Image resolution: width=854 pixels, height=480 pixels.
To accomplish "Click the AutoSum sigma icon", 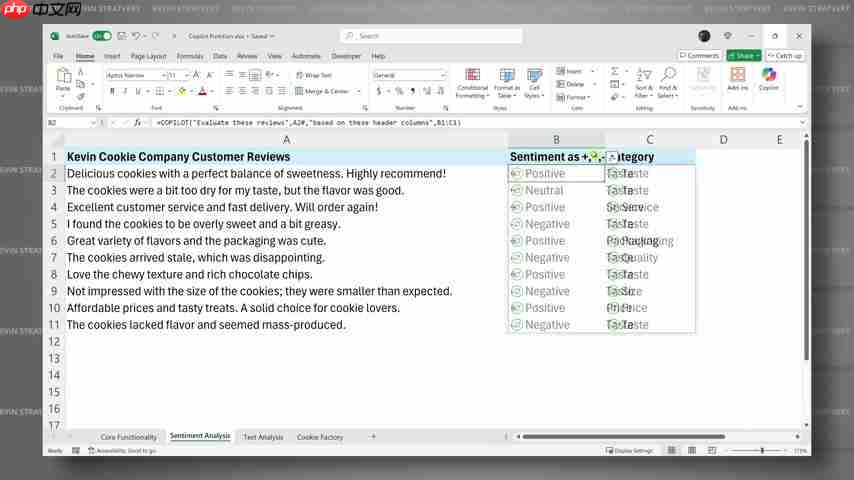I will [x=614, y=71].
